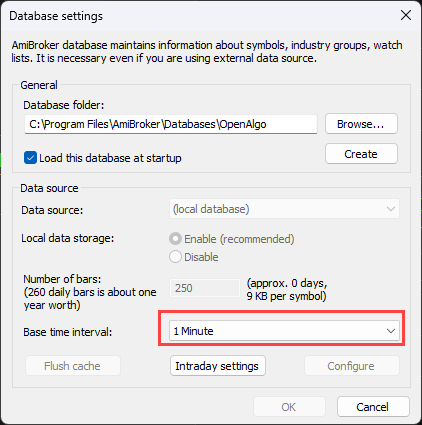Click the AmiBroker database description paragraph
Viewport: 422px width, 425px height.
(x=207, y=52)
